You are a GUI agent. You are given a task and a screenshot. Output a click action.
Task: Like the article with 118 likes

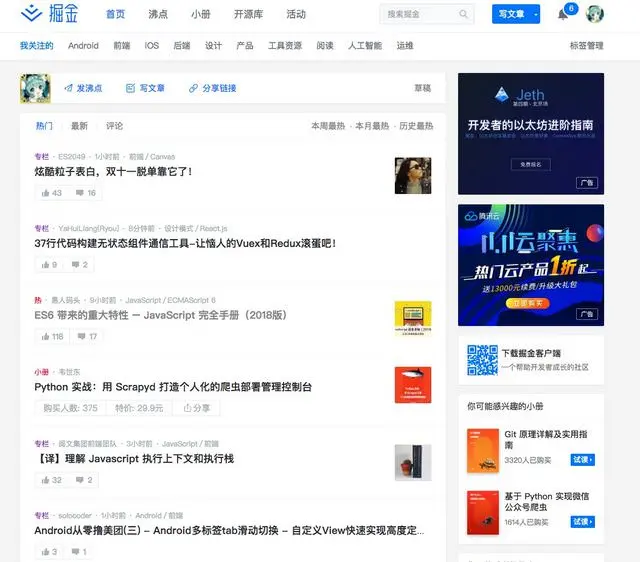click(x=52, y=337)
